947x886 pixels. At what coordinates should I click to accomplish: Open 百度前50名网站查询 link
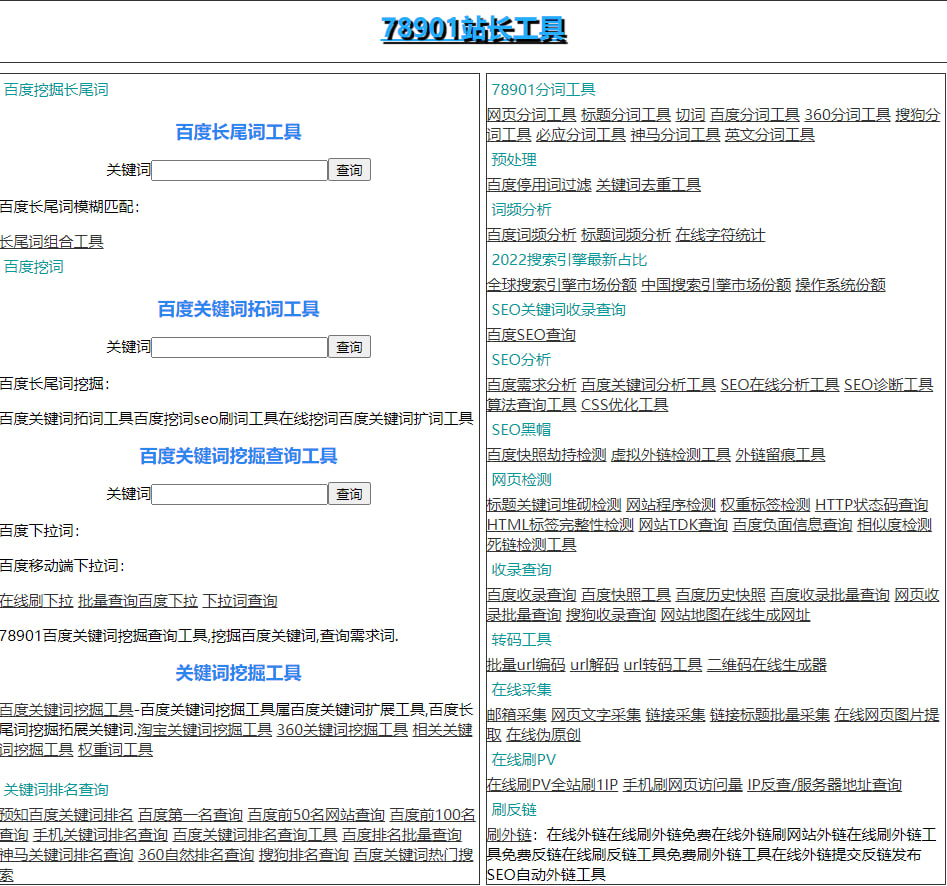click(x=316, y=815)
